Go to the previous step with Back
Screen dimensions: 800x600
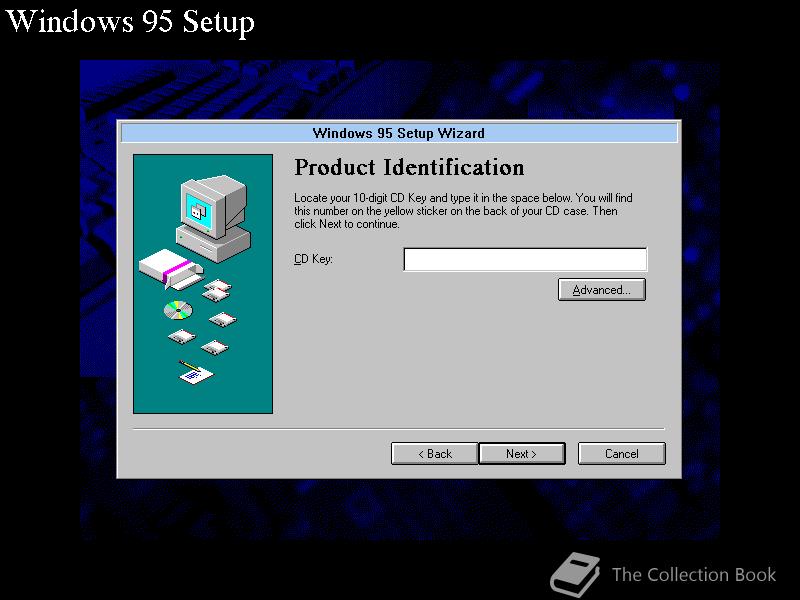(435, 454)
